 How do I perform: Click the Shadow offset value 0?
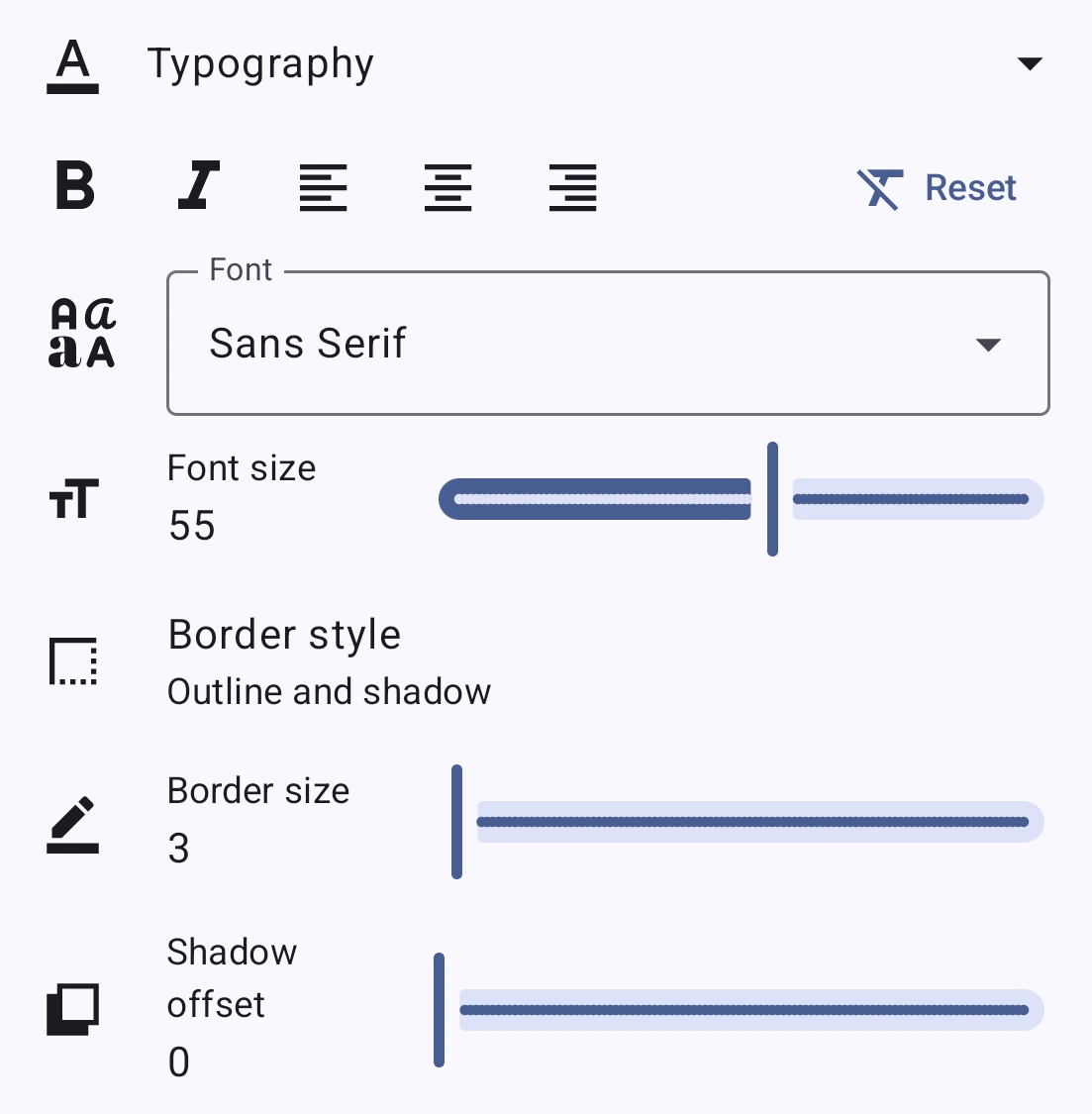(178, 1063)
